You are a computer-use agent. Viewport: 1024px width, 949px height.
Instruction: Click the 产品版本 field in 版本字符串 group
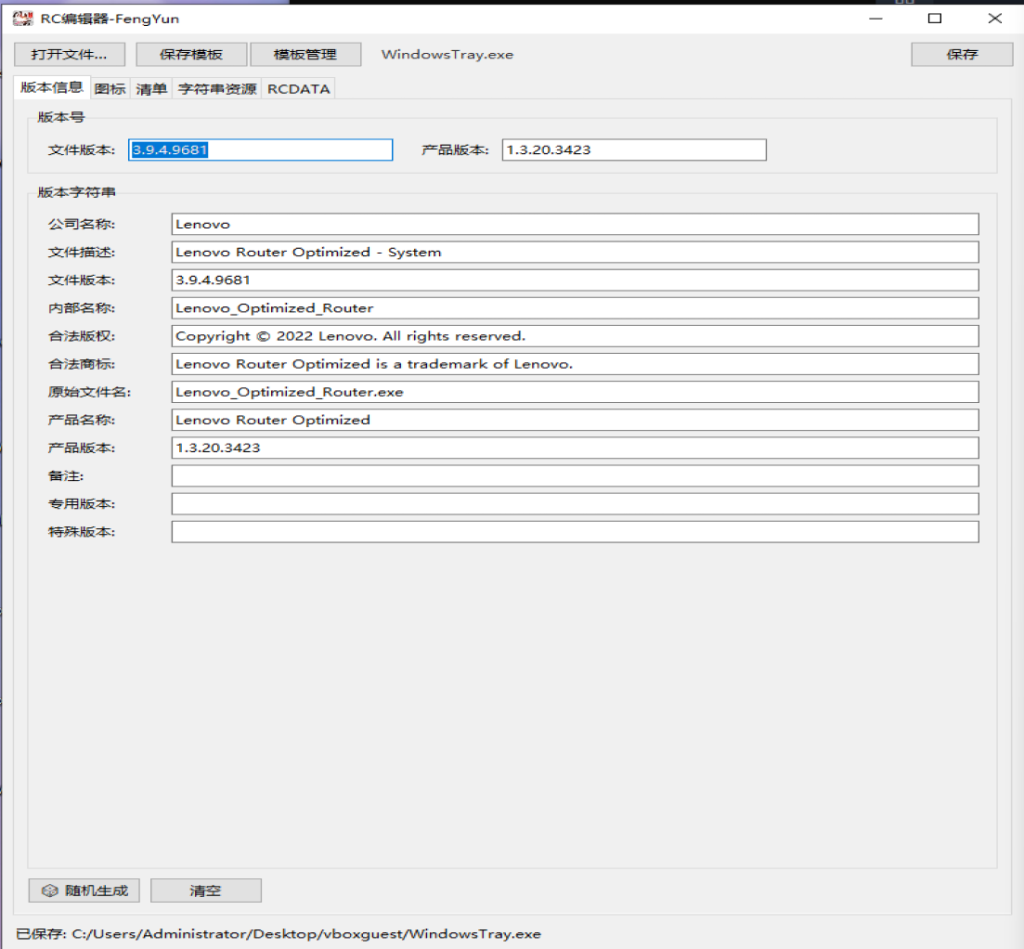[575, 447]
